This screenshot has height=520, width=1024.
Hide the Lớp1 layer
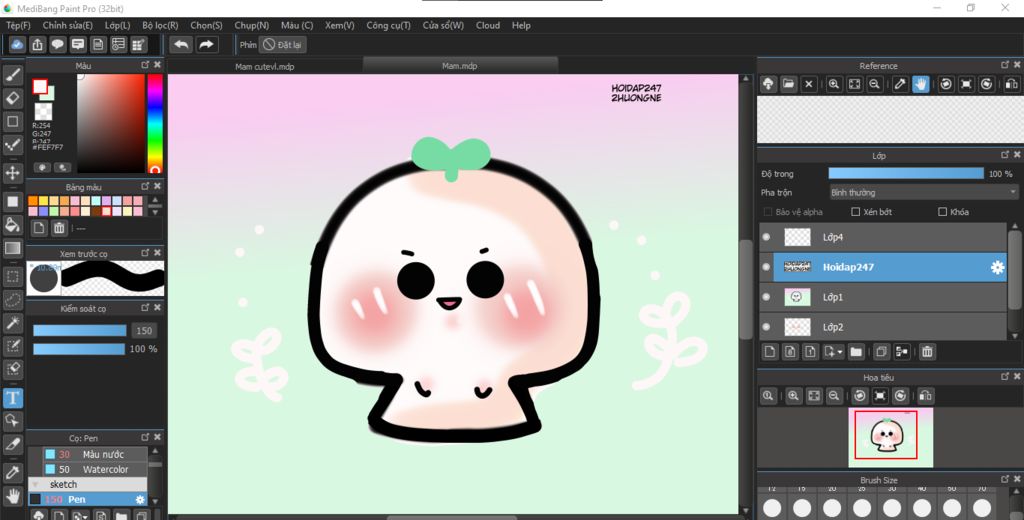pos(767,297)
